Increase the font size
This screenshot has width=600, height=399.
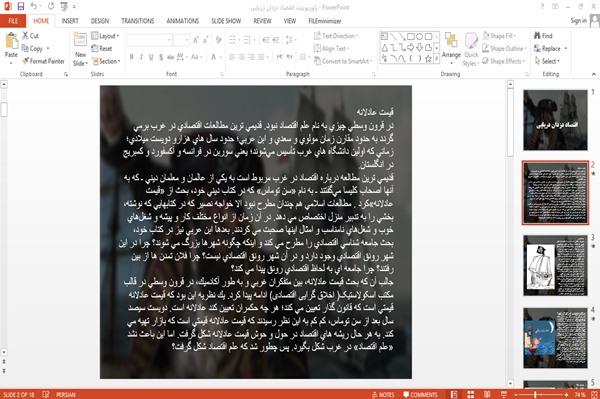click(x=196, y=40)
